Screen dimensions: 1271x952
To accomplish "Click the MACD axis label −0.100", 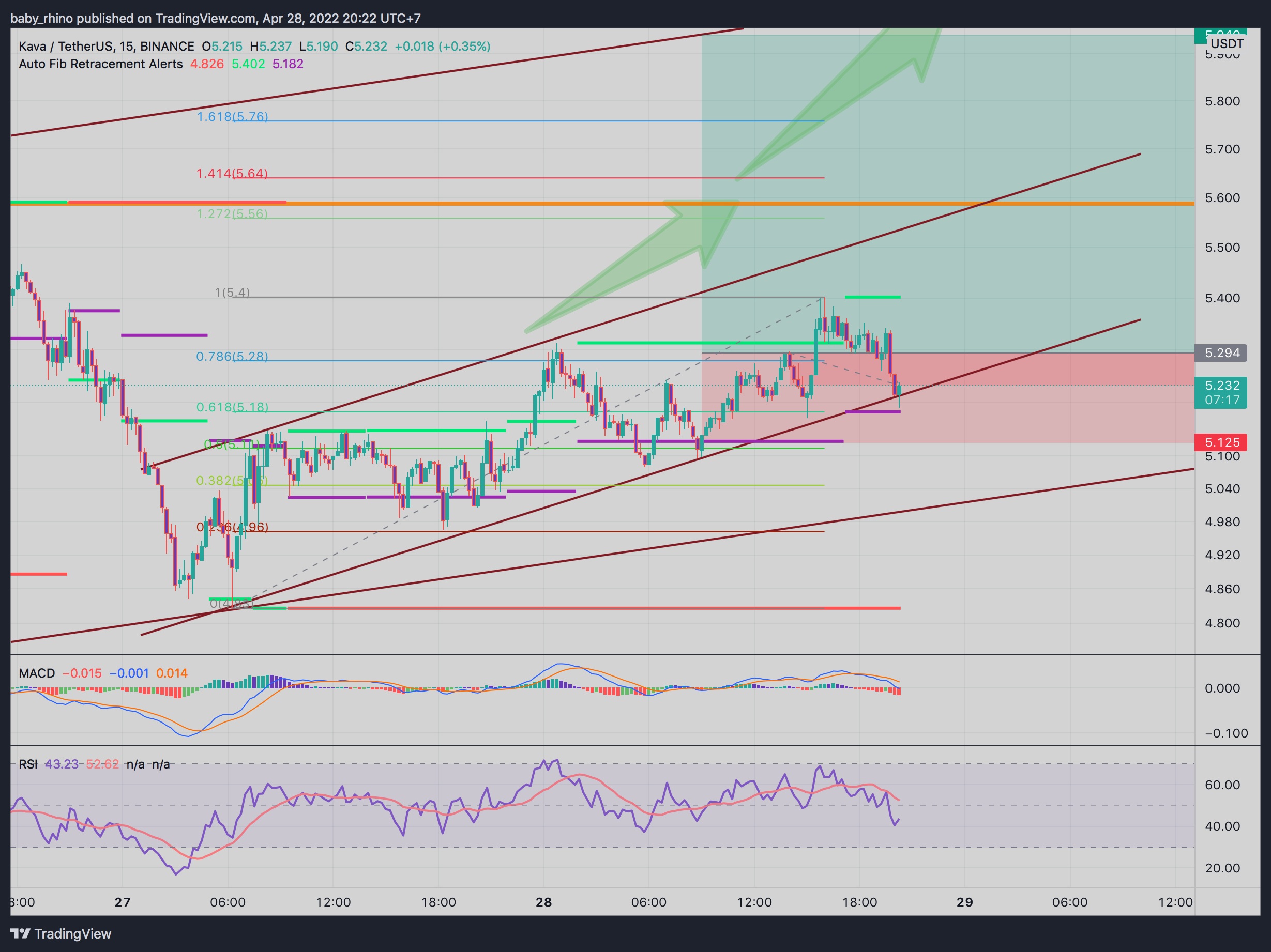I will (1226, 733).
